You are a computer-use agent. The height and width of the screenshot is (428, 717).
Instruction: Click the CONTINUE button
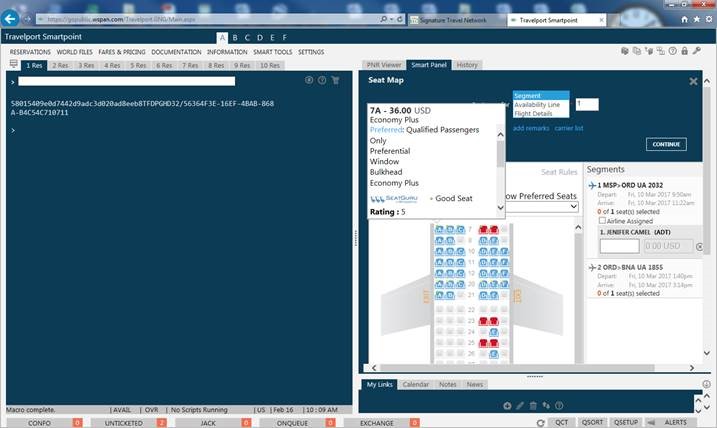tap(666, 144)
